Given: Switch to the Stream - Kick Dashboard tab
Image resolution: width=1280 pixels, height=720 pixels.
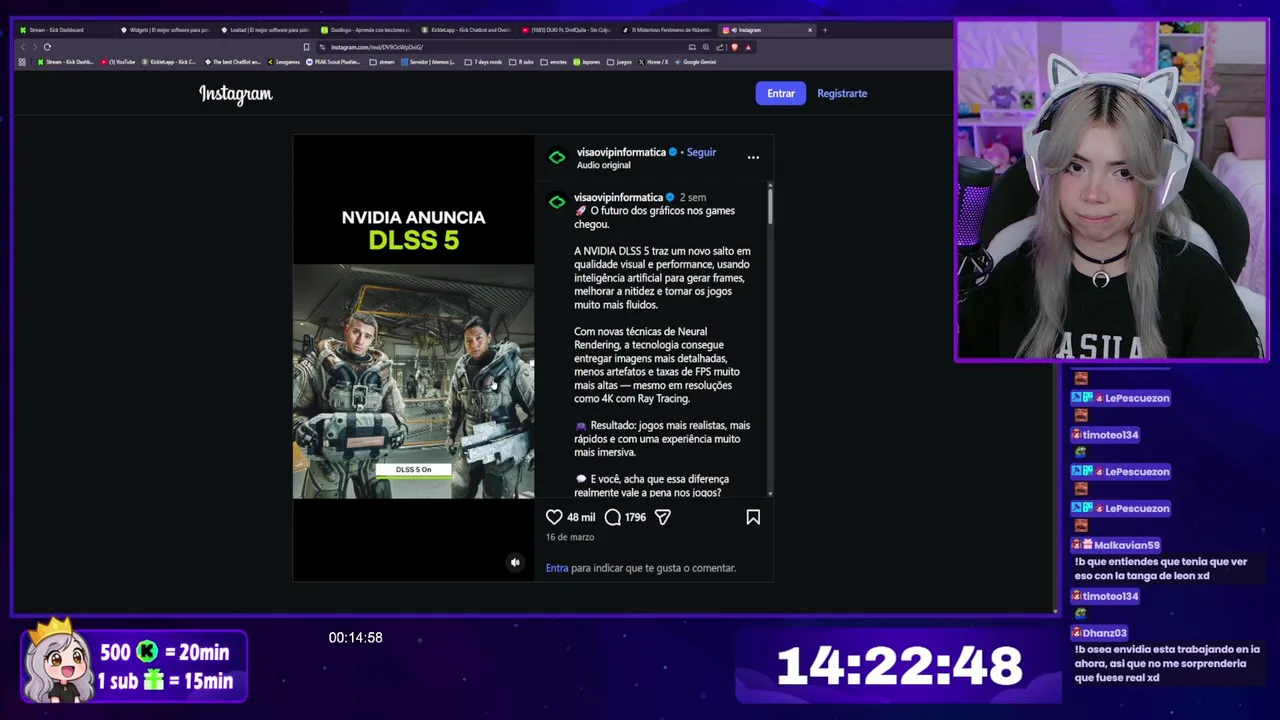Looking at the screenshot, I should 62,30.
